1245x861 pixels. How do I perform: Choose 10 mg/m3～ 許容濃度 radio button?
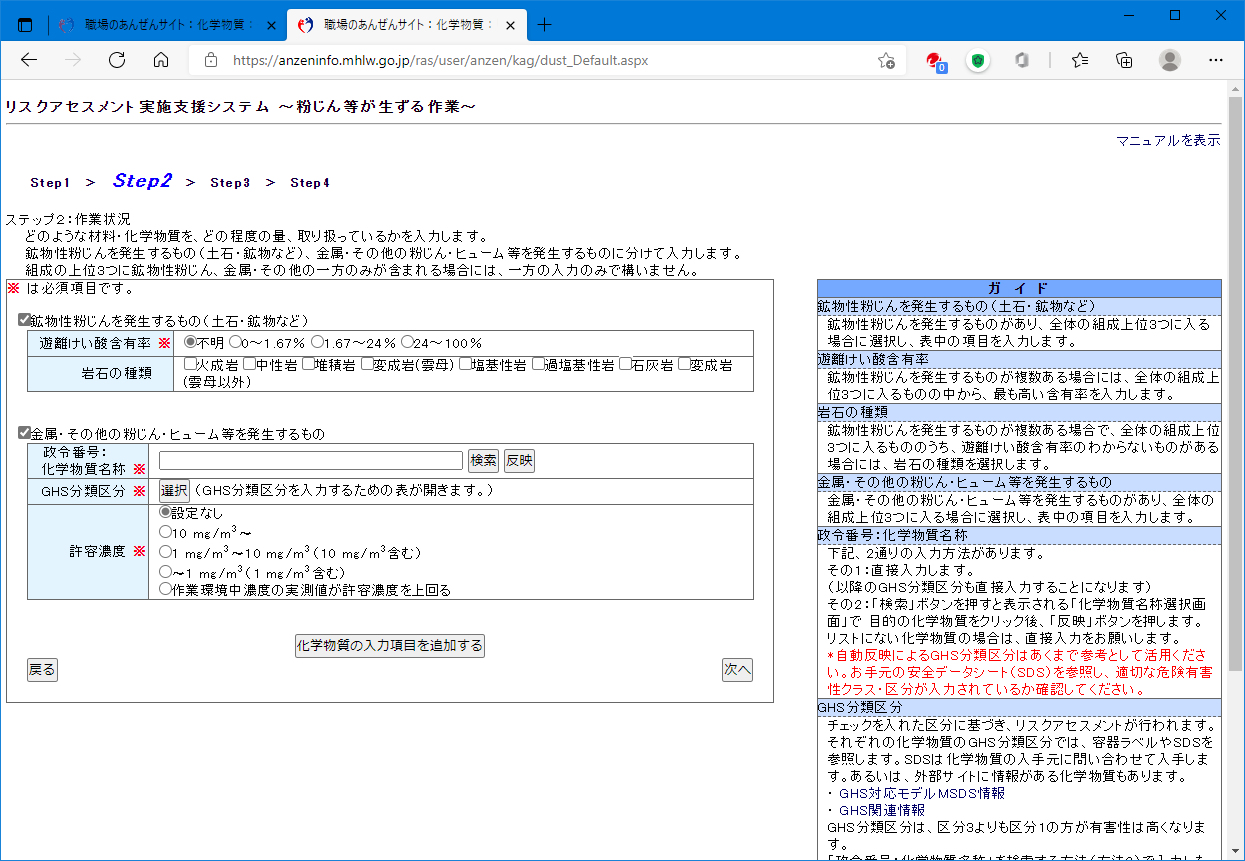tap(166, 532)
